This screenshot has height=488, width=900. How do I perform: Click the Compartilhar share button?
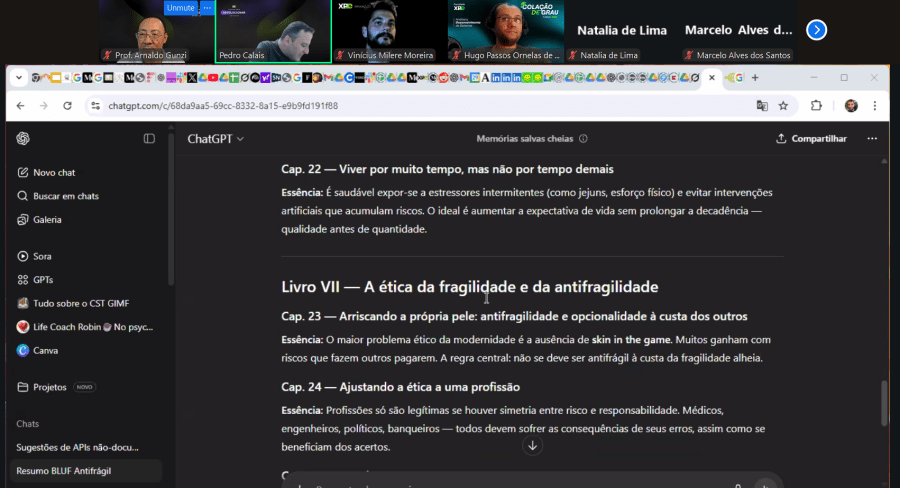pyautogui.click(x=811, y=139)
